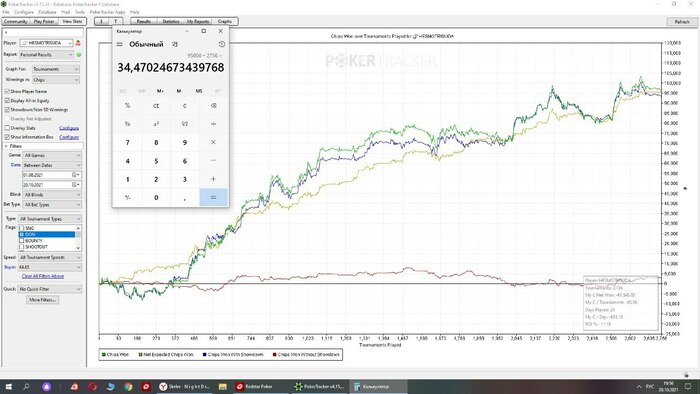The width and height of the screenshot is (700, 394).
Task: Switch to the Statistics tab
Action: click(x=171, y=21)
